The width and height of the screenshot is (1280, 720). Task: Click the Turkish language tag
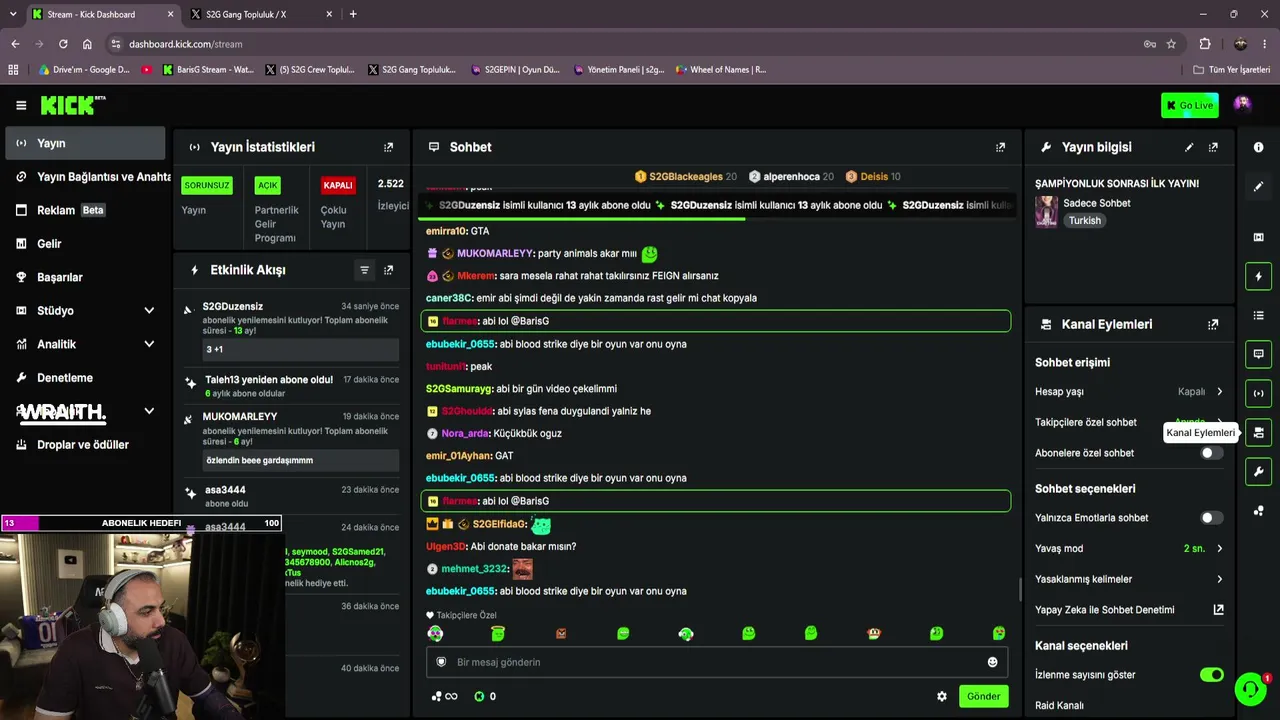pyautogui.click(x=1084, y=221)
